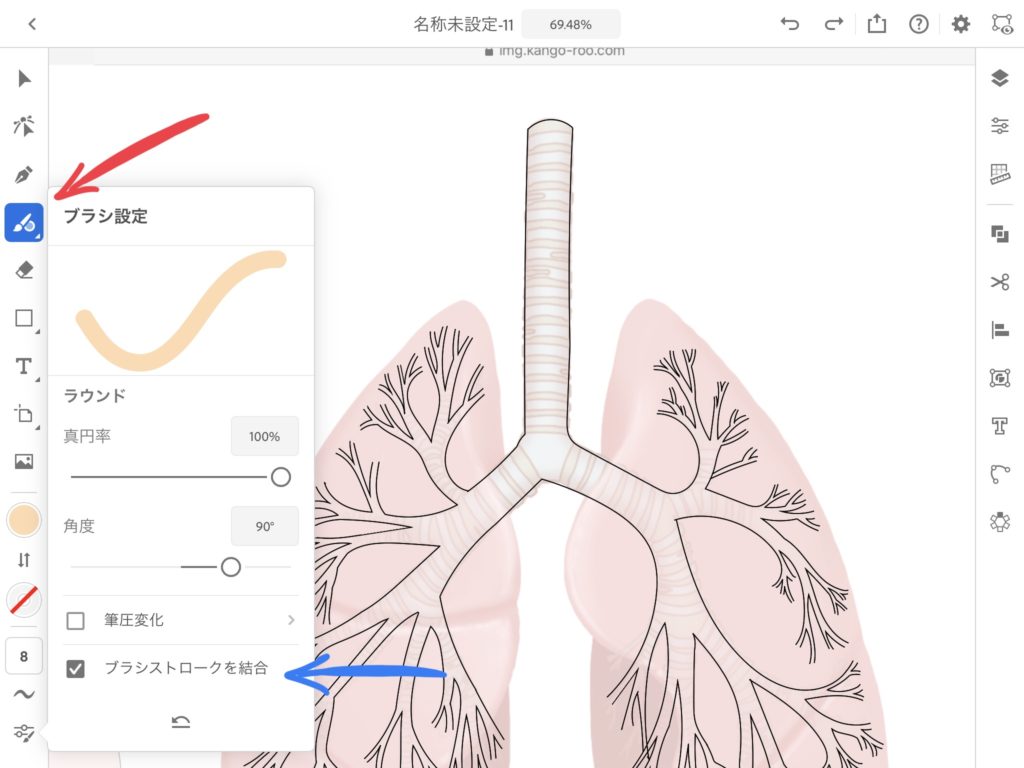Pick the Direct Selection tool
This screenshot has width=1024, height=768.
[24, 126]
